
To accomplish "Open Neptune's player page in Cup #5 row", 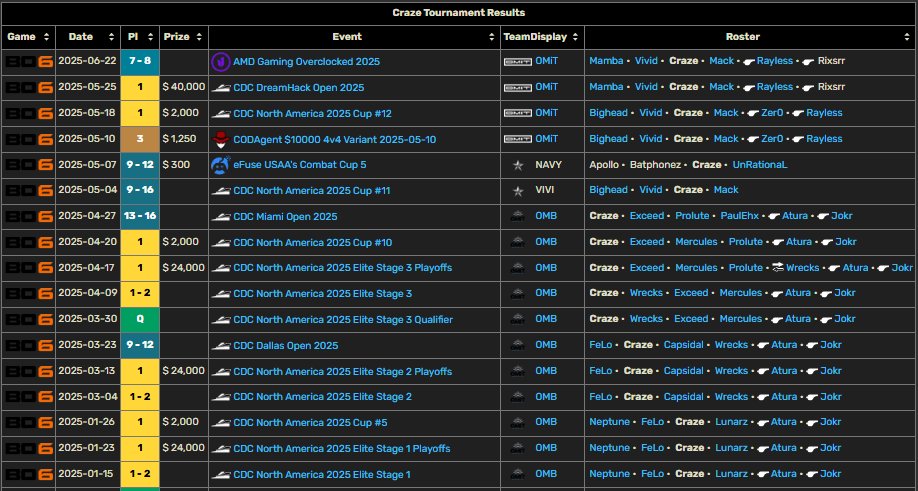I will coord(609,422).
